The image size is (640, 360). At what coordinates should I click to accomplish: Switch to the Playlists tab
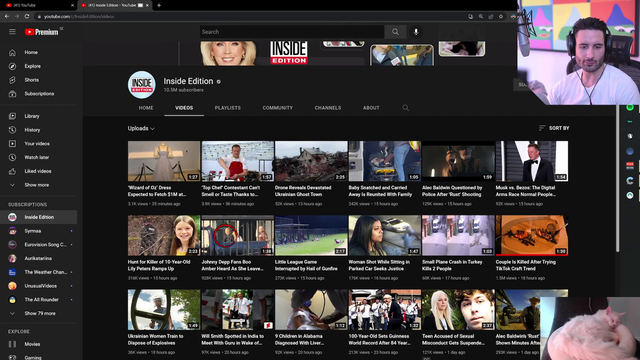[228, 108]
